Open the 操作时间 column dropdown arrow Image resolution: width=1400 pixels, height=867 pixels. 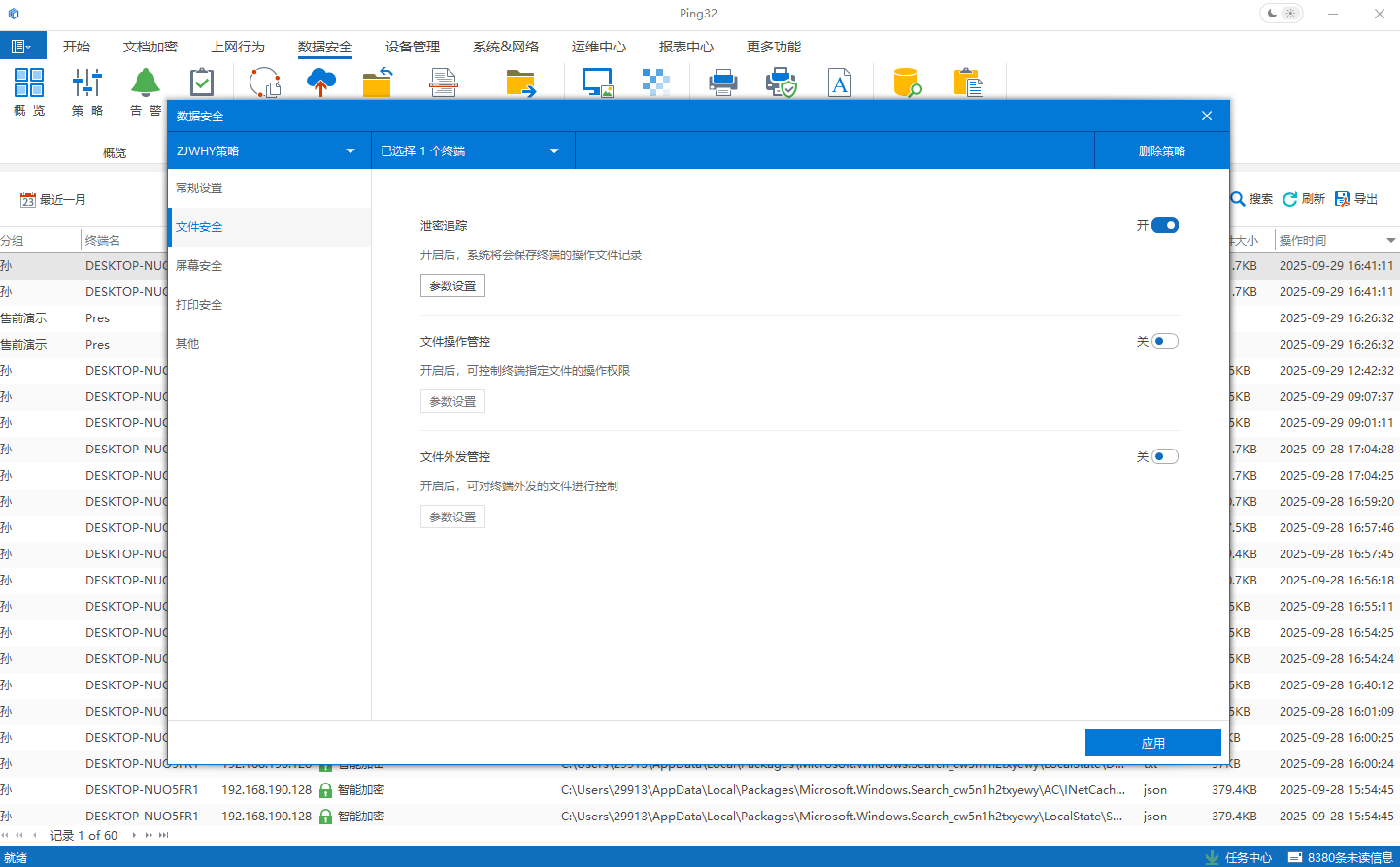coord(1390,240)
